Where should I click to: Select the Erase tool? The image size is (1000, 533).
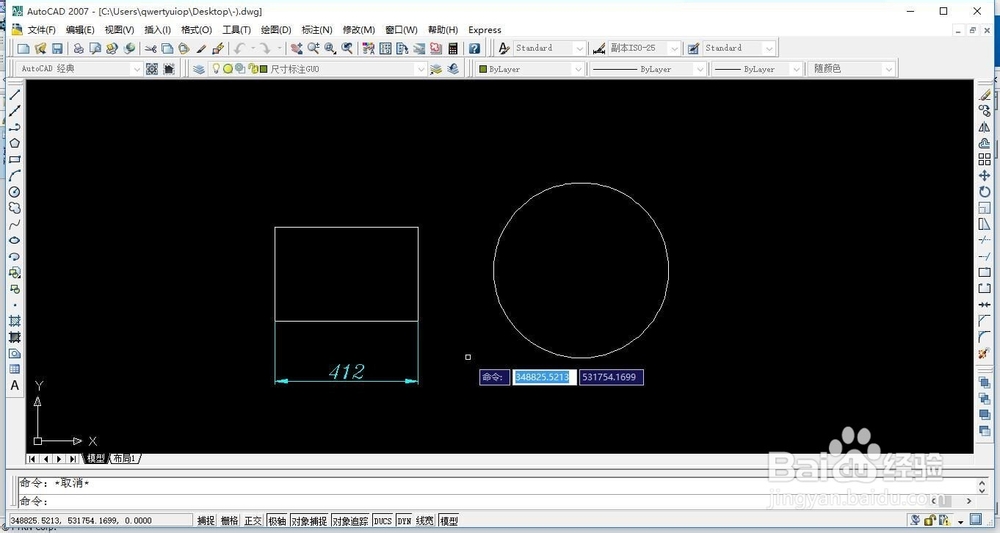(985, 94)
